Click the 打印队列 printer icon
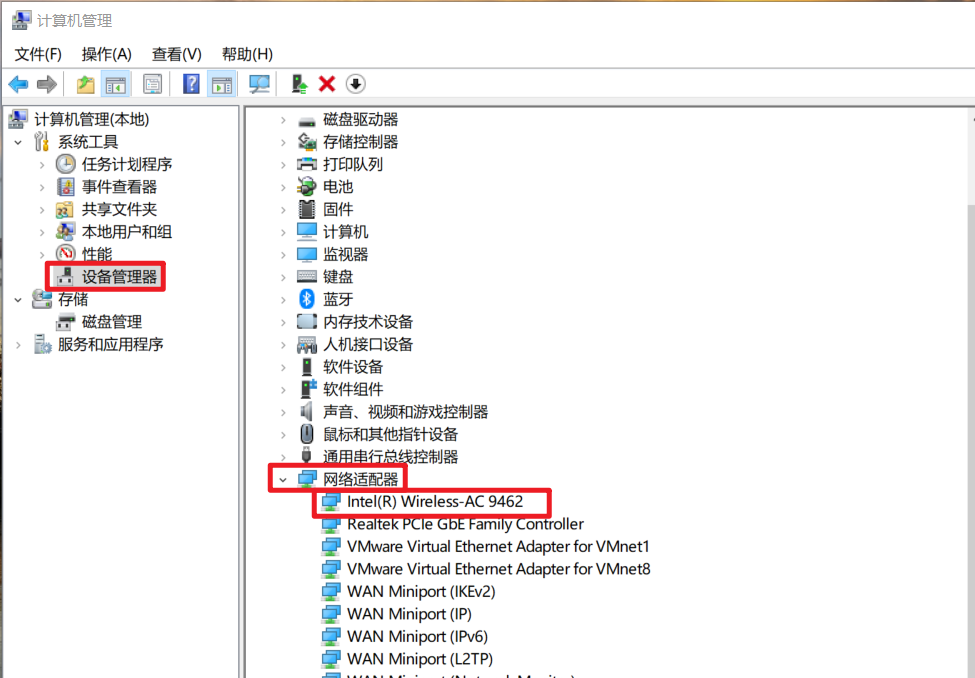This screenshot has width=975, height=678. [x=307, y=164]
